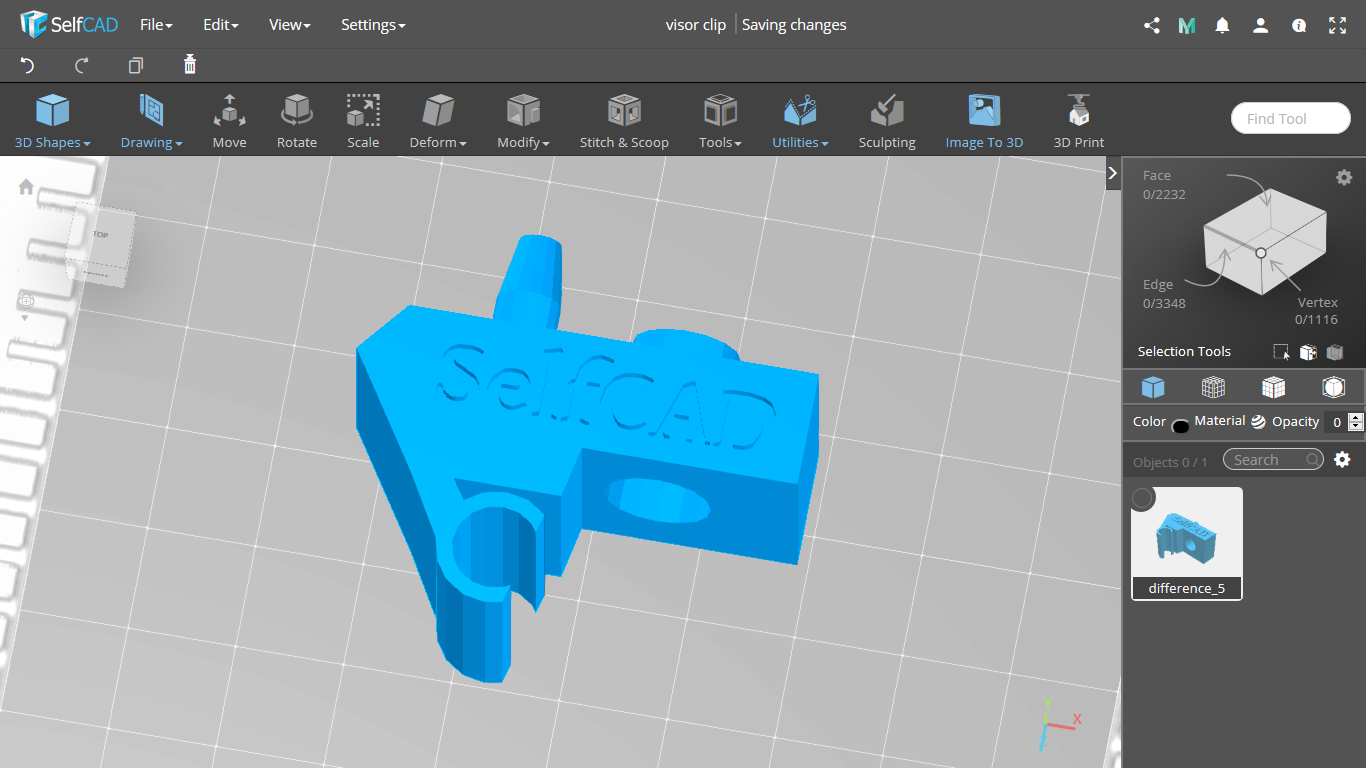1366x768 pixels.
Task: Select the Rotate tool
Action: pos(297,121)
